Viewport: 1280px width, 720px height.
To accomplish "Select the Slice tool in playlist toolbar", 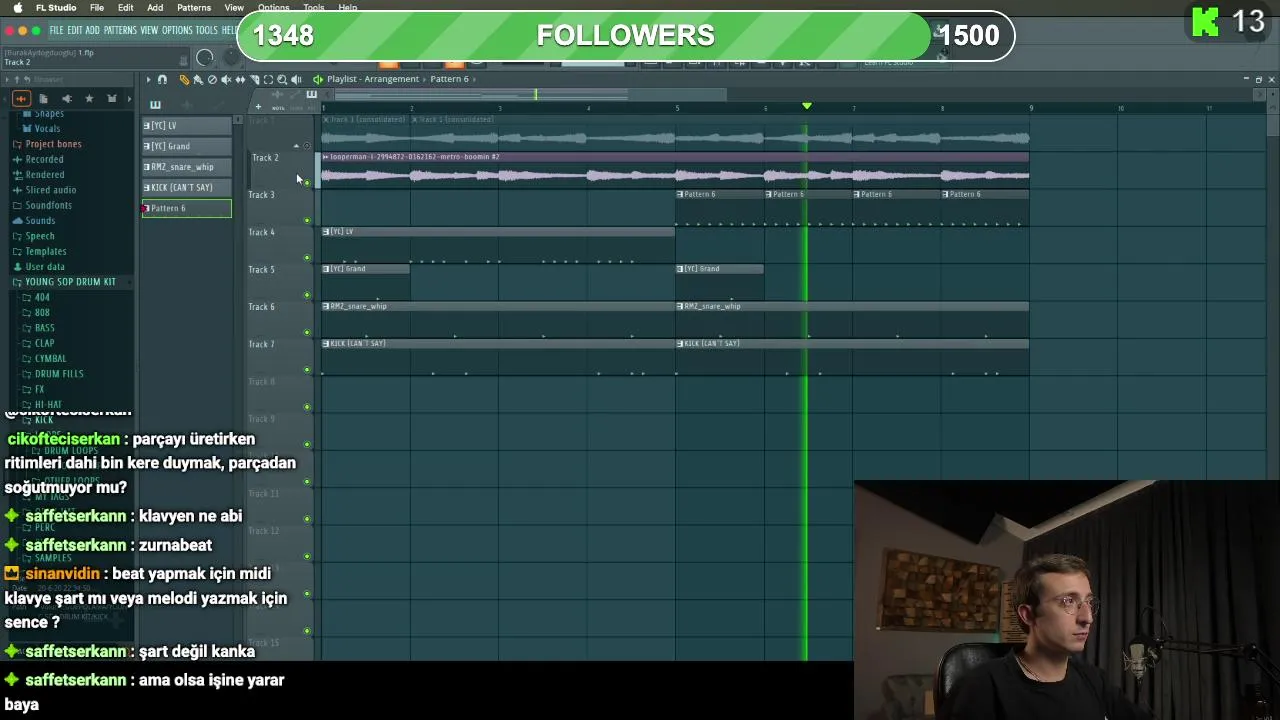I will point(254,80).
